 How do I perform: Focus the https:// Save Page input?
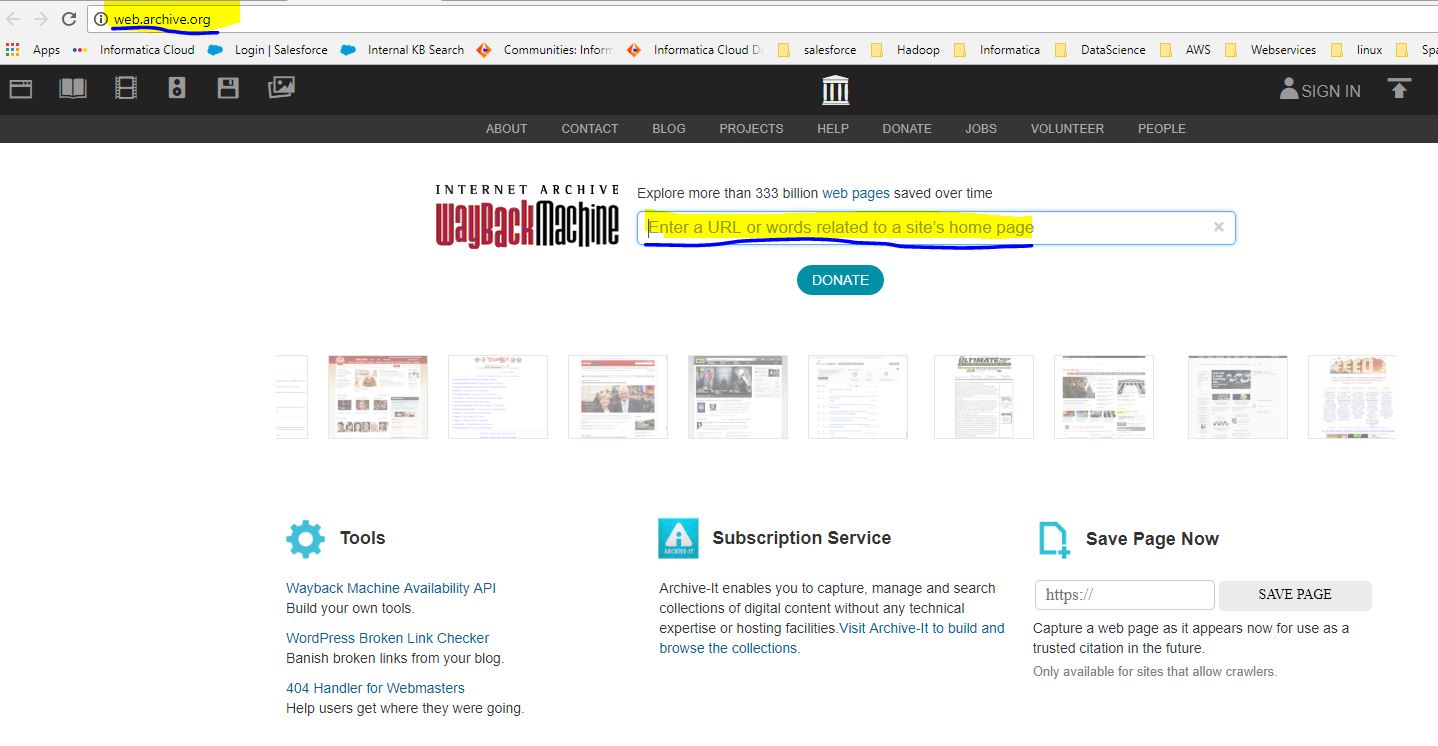(1125, 595)
